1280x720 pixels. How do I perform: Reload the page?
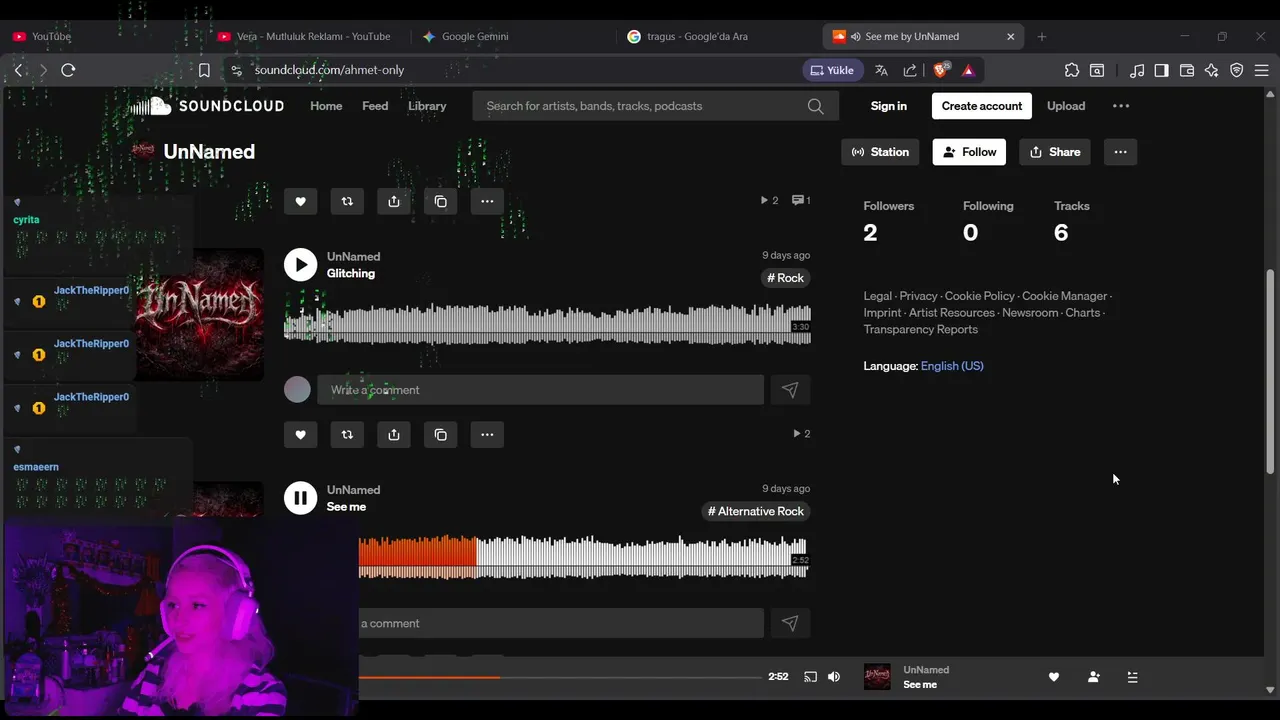tap(68, 70)
